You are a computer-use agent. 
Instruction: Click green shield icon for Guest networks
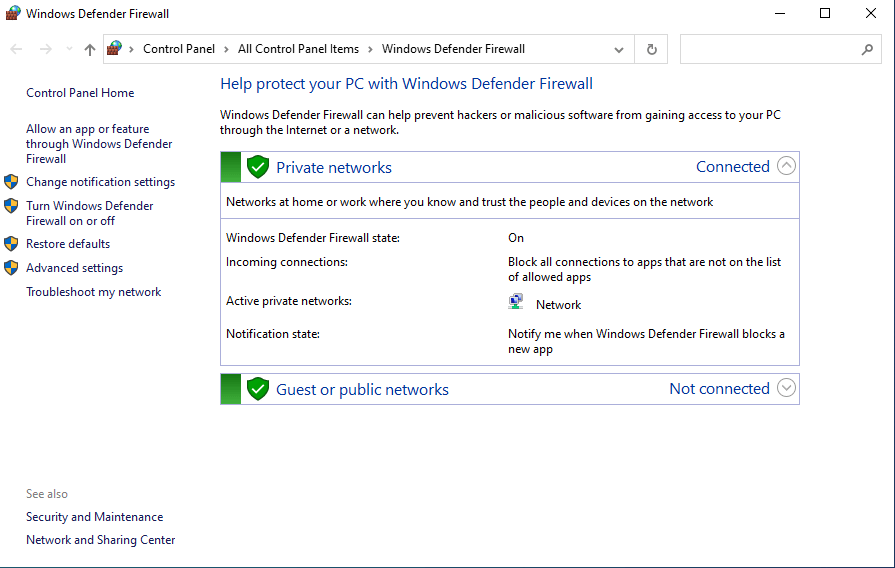tap(258, 389)
